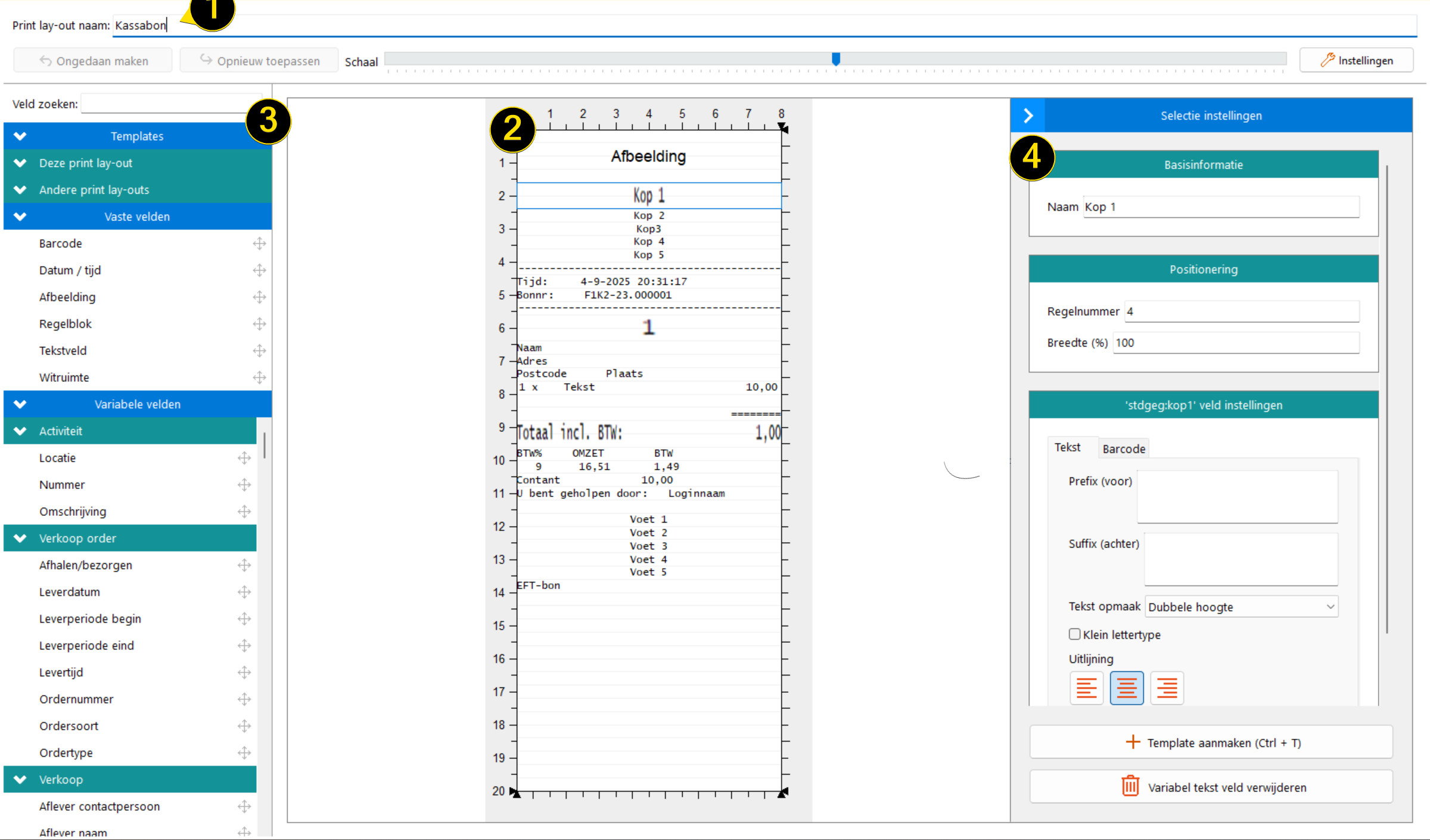Collapse the Templates section
This screenshot has width=1430, height=840.
pyautogui.click(x=20, y=136)
